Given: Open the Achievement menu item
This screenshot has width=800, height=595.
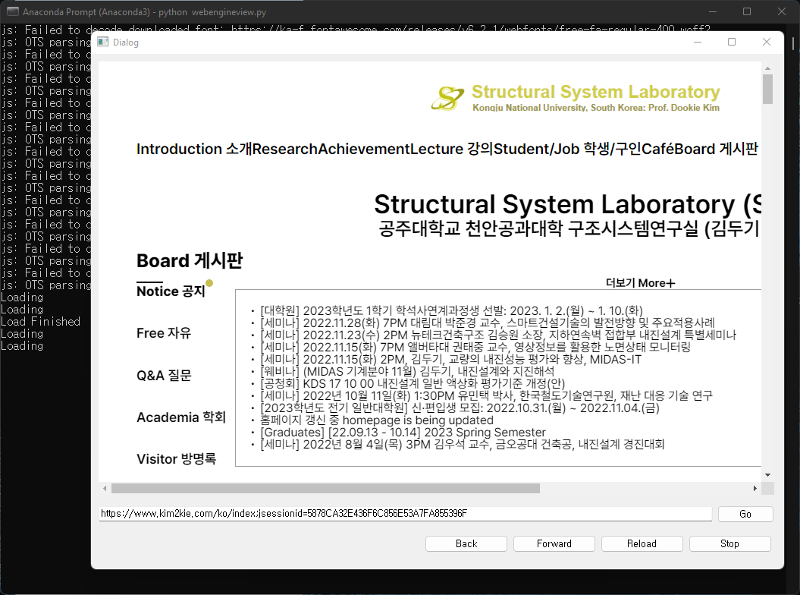Looking at the screenshot, I should (x=364, y=149).
